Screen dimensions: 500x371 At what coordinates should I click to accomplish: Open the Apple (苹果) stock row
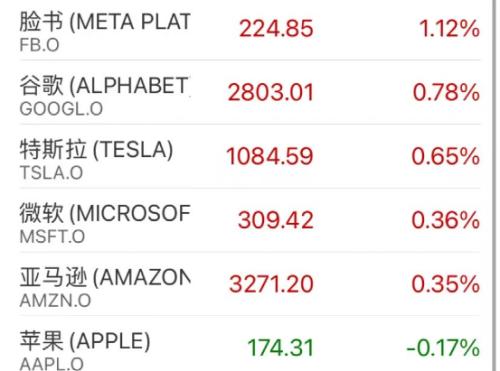click(250, 344)
